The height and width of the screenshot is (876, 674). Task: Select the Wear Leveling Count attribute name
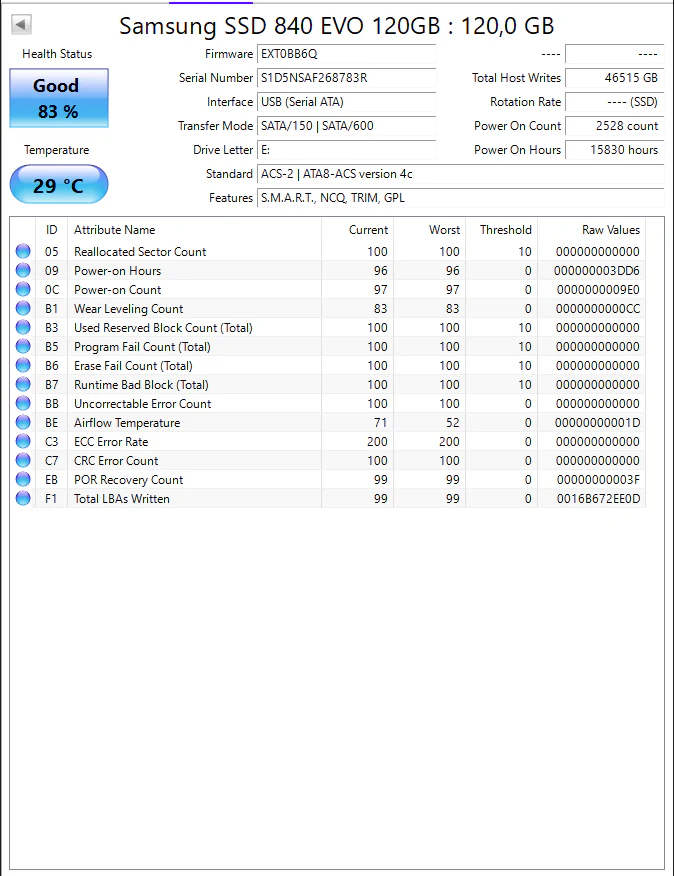pos(129,309)
